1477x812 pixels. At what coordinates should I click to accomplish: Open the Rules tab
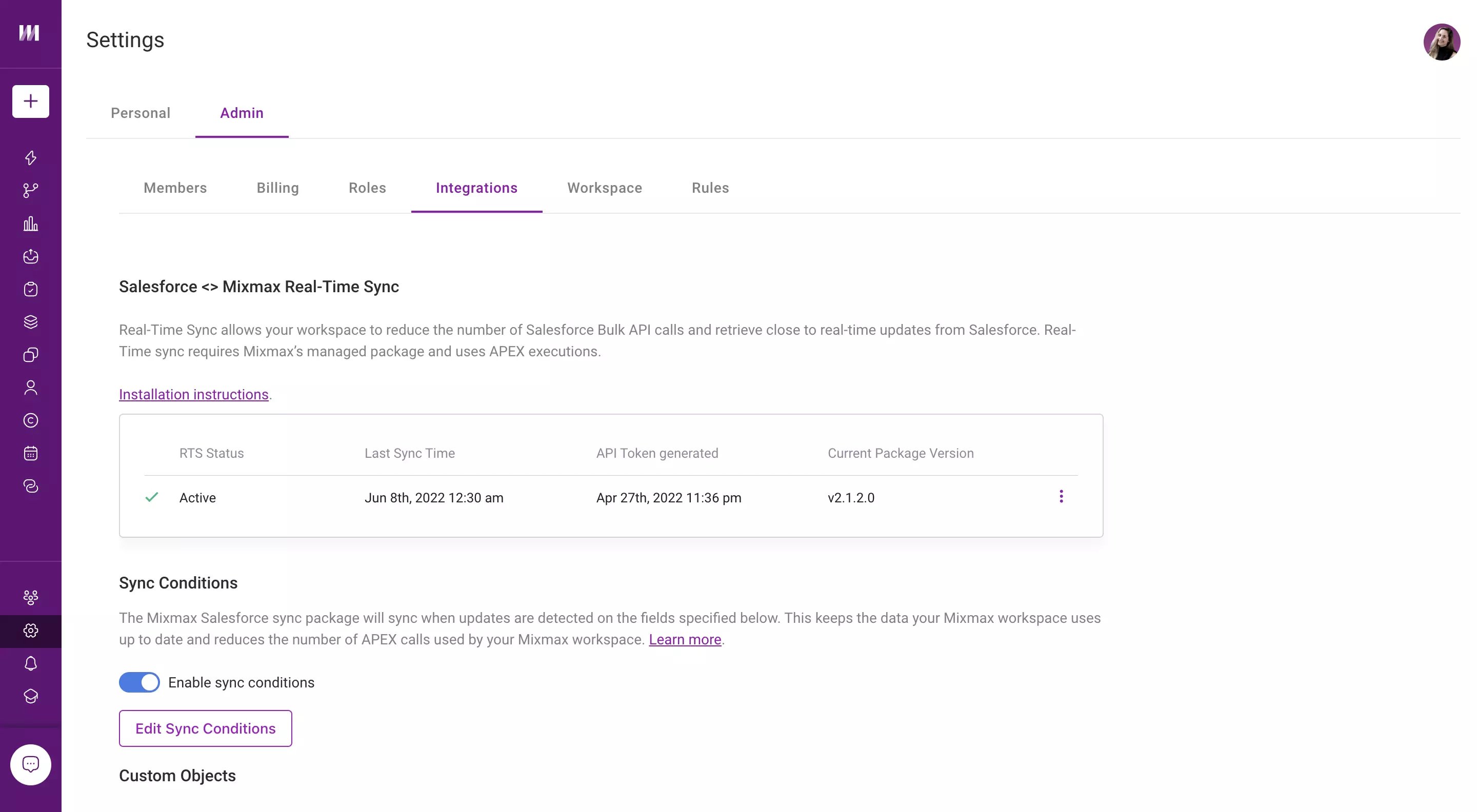710,188
